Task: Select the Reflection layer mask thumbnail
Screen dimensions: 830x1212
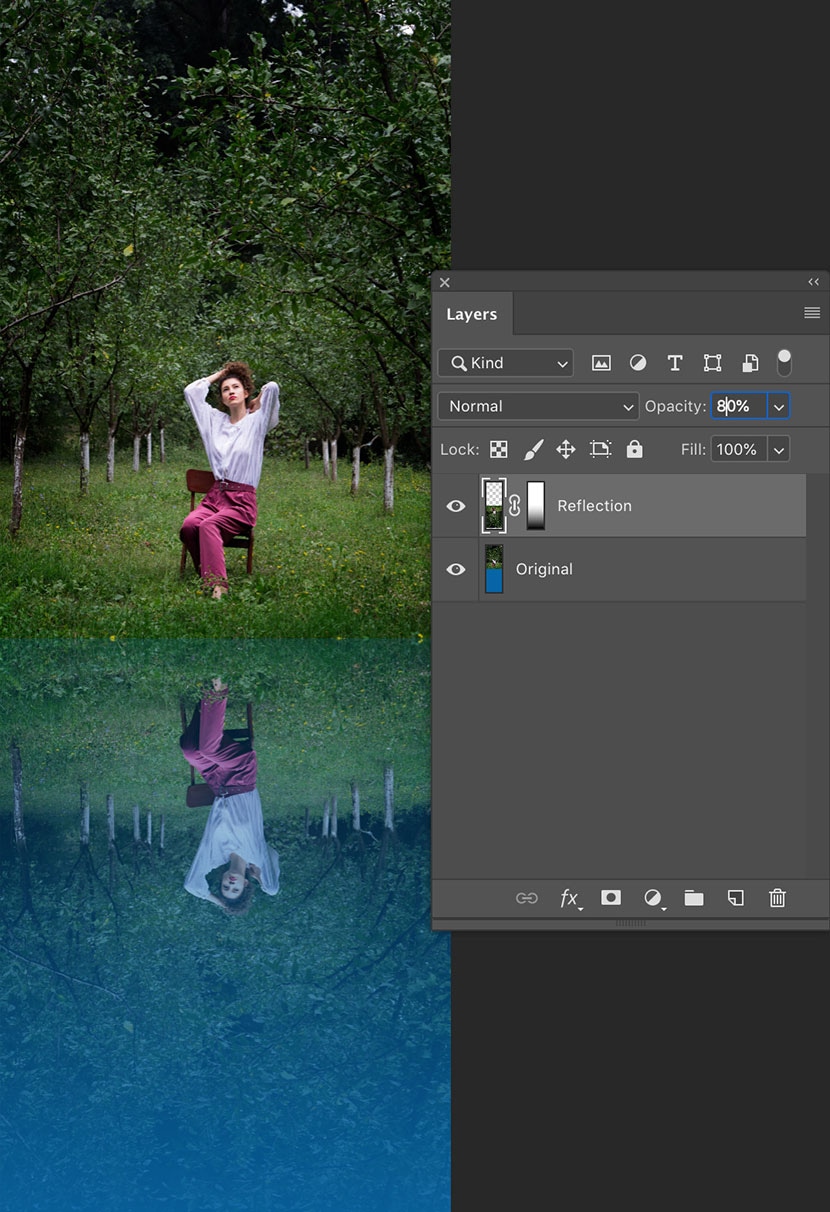Action: click(536, 505)
